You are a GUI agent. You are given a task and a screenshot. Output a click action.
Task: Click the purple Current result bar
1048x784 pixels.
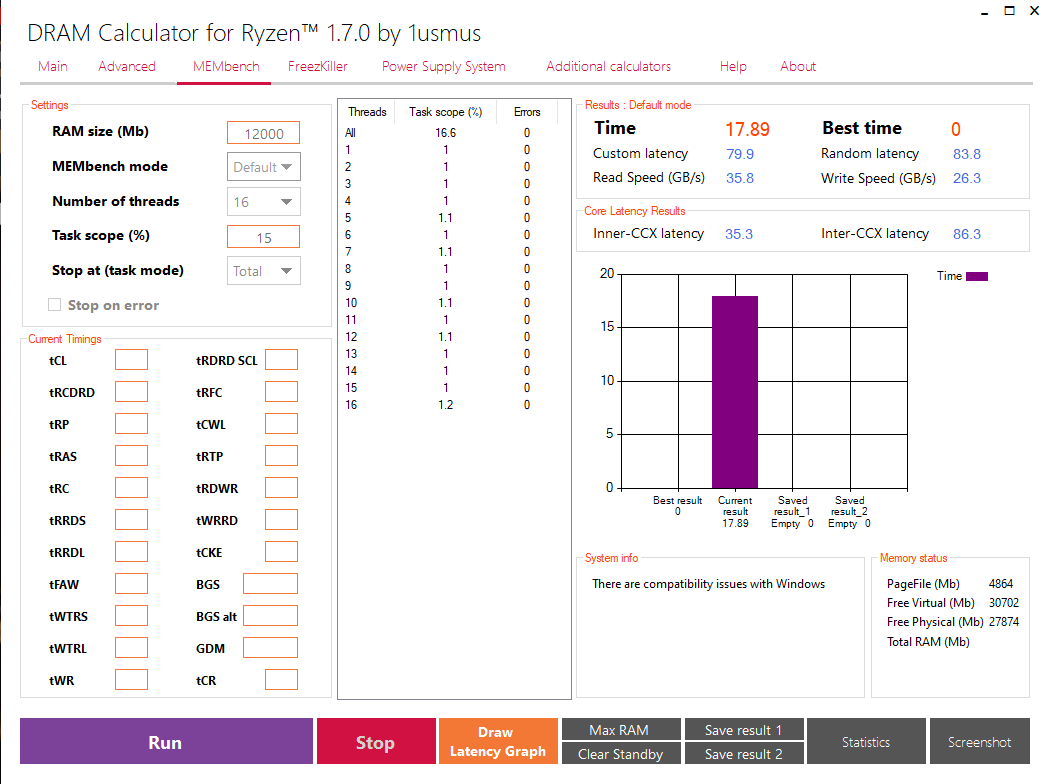tap(735, 392)
